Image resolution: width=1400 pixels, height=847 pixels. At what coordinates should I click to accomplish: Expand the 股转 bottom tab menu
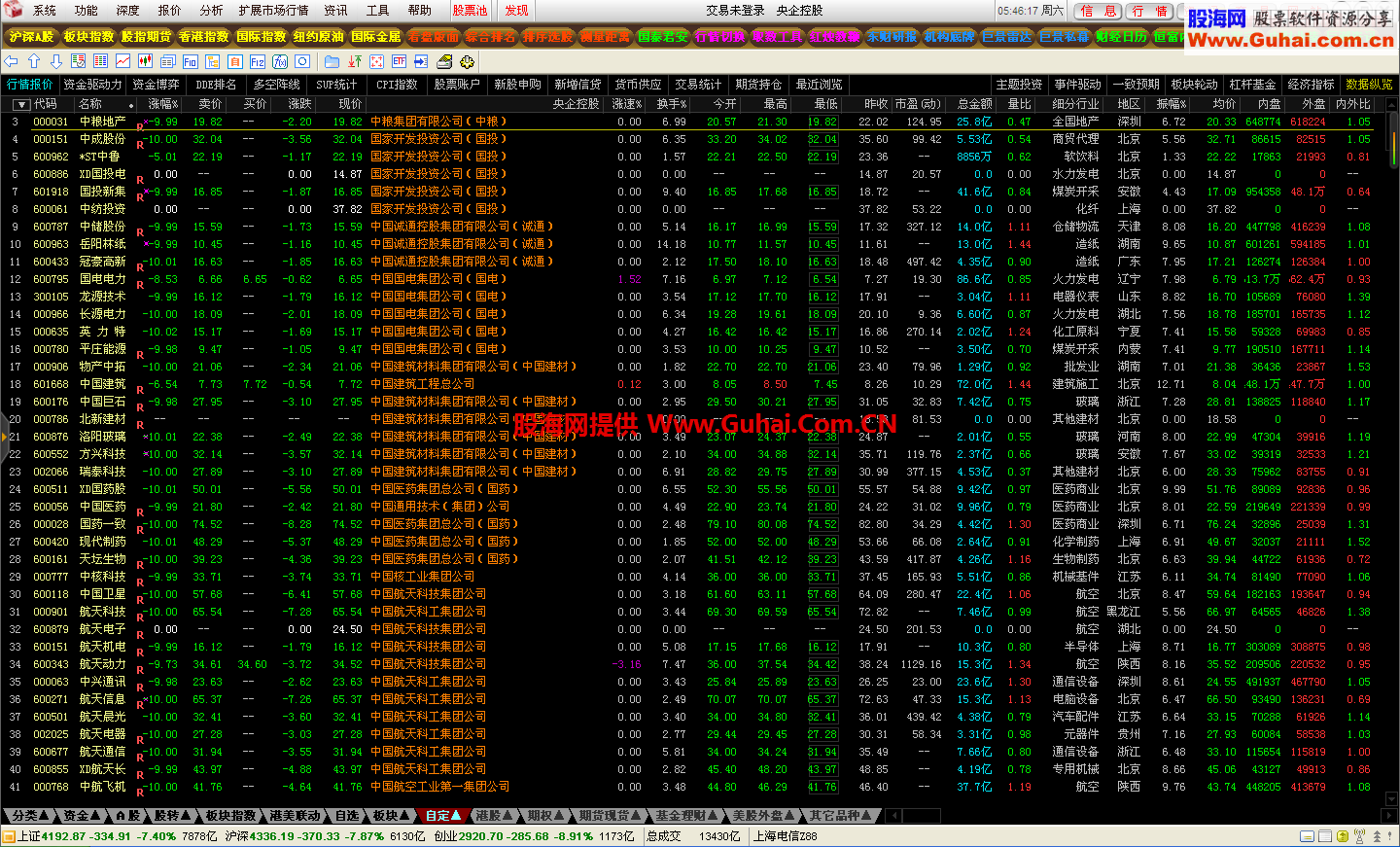(x=173, y=816)
